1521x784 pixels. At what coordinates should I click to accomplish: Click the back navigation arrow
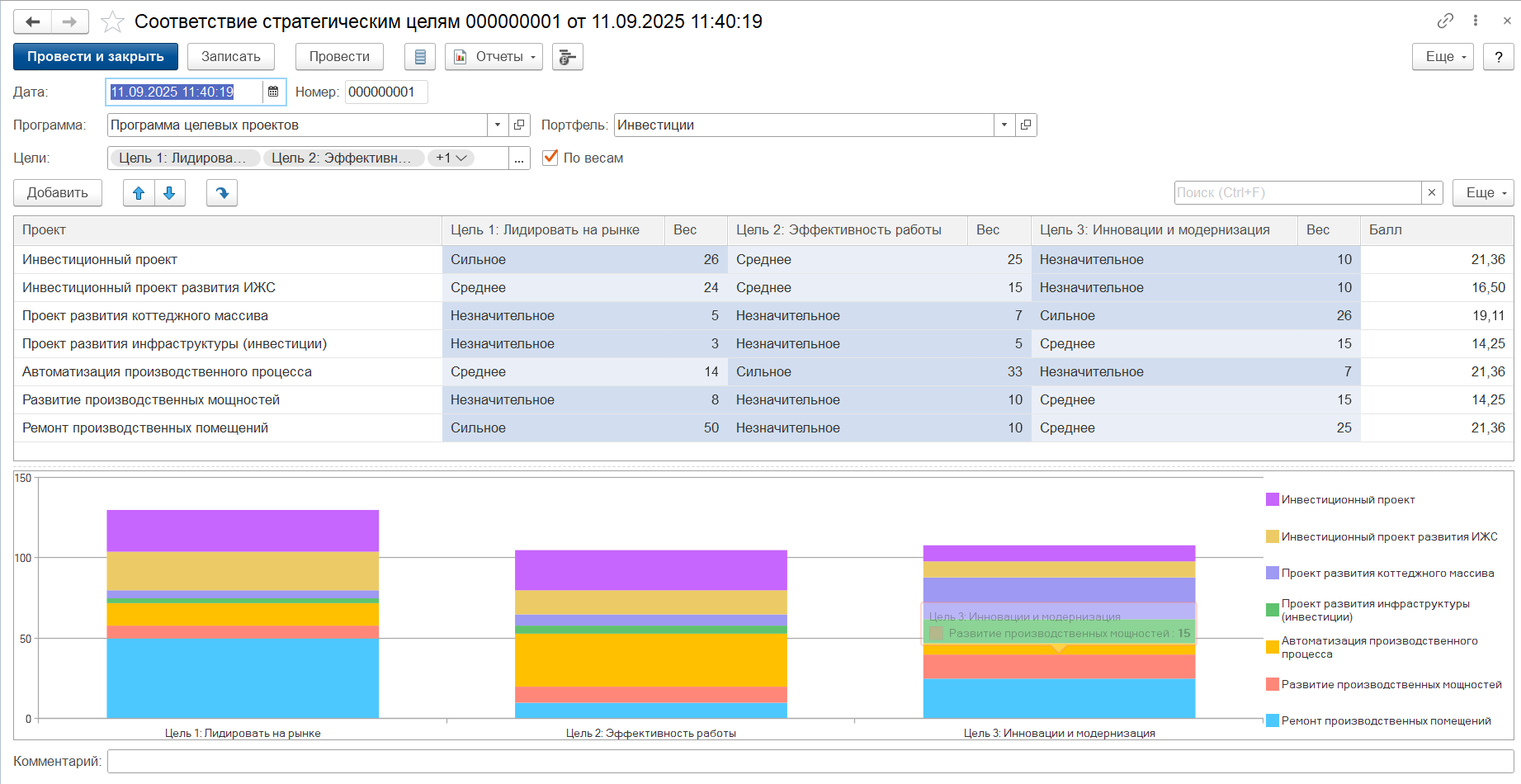33,21
